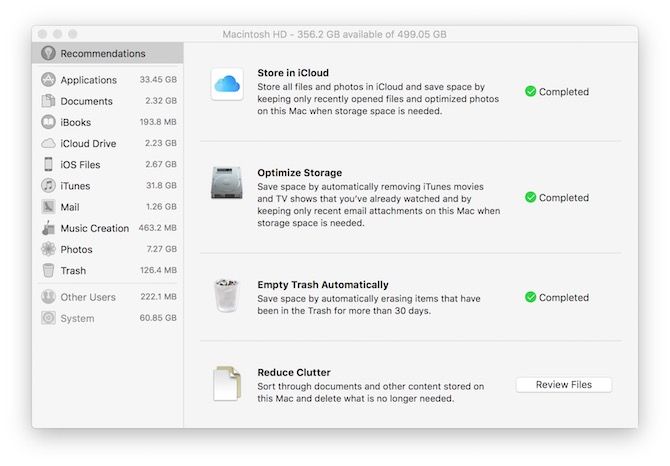This screenshot has width=670, height=466.
Task: Click the Photos icon in sidebar
Action: point(48,249)
